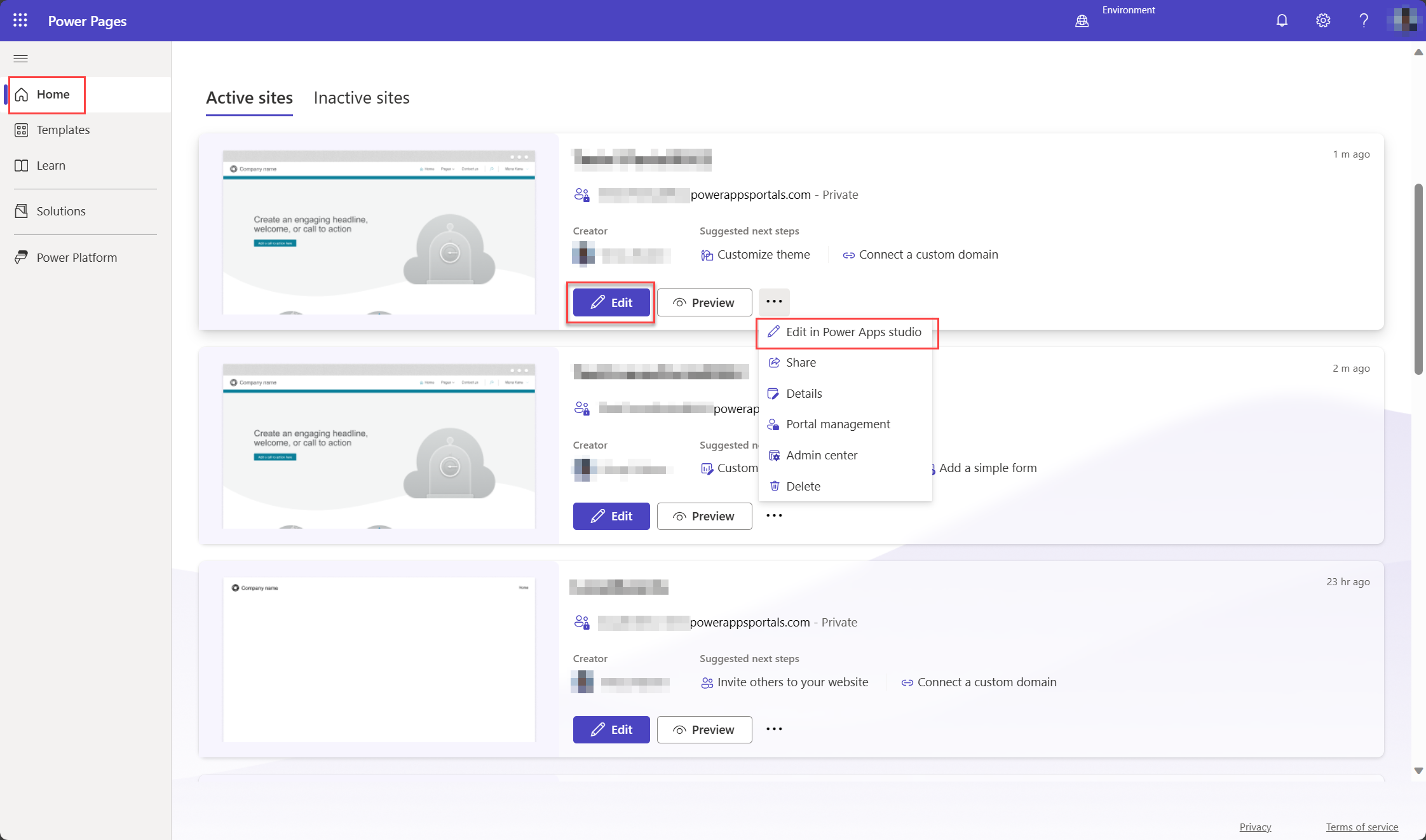This screenshot has width=1426, height=840.
Task: Click Portal management in context menu
Action: [x=838, y=423]
